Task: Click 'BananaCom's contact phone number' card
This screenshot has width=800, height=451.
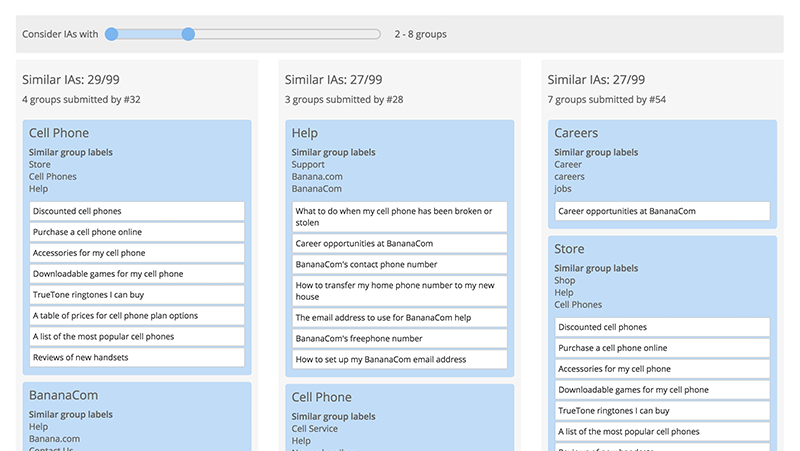Action: click(x=400, y=265)
